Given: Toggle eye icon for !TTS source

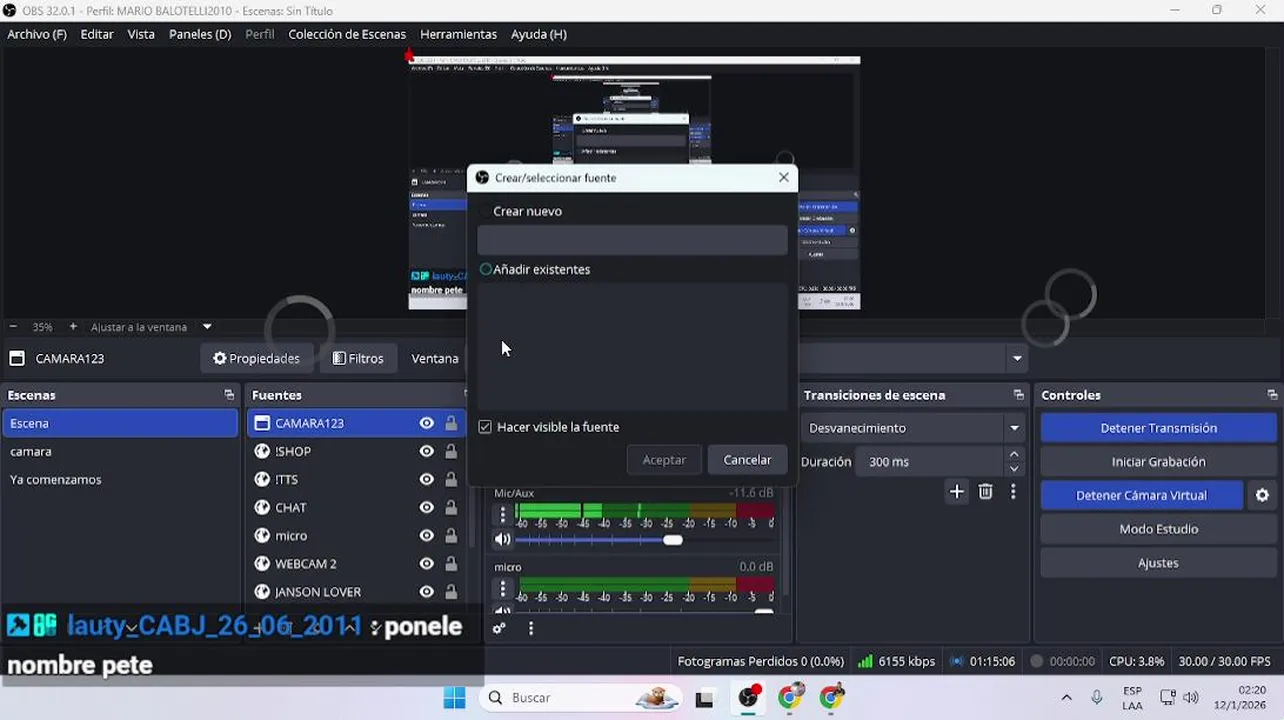Looking at the screenshot, I should pyautogui.click(x=427, y=479).
